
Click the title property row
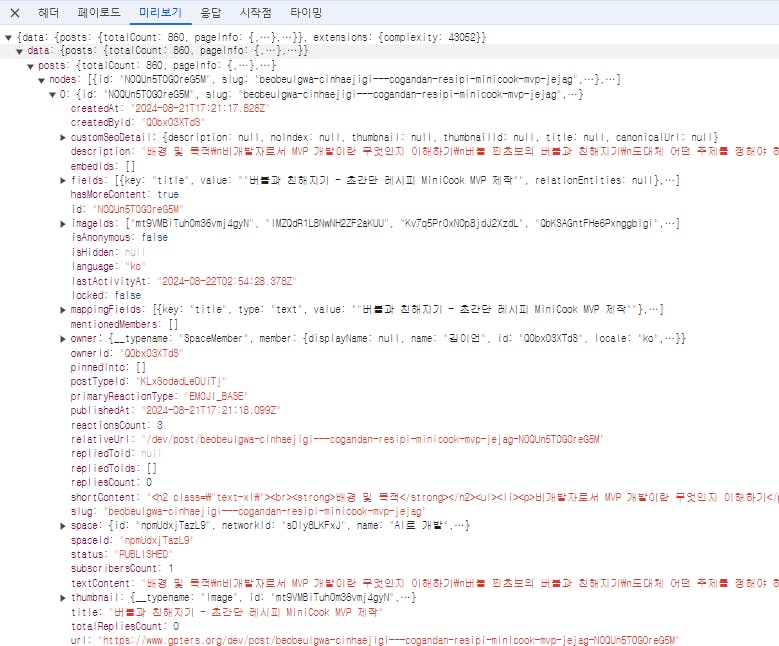point(227,612)
